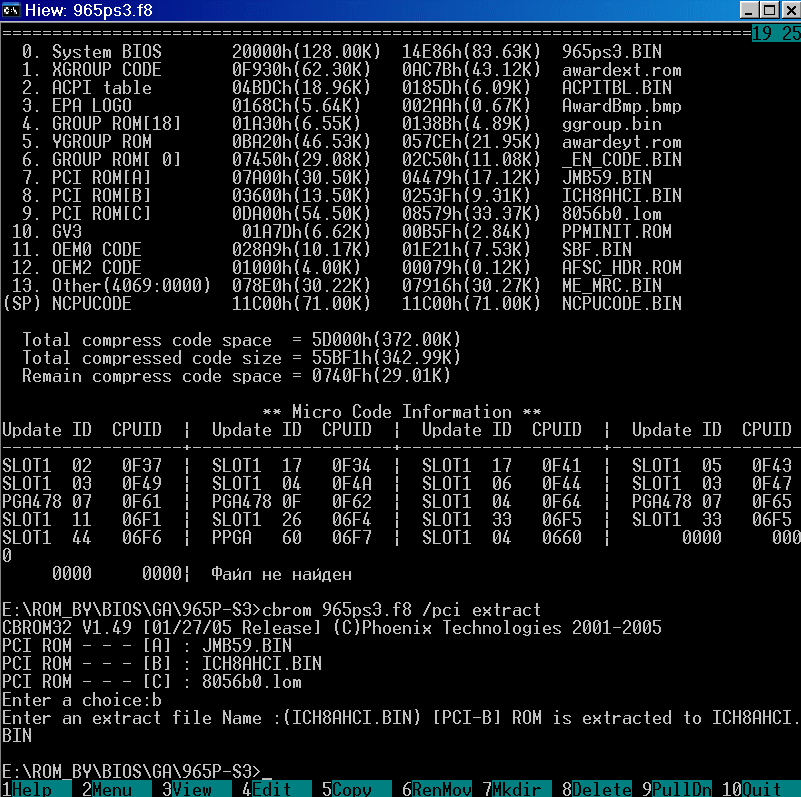Choose 6RenMov in the bottom bar

click(x=437, y=789)
